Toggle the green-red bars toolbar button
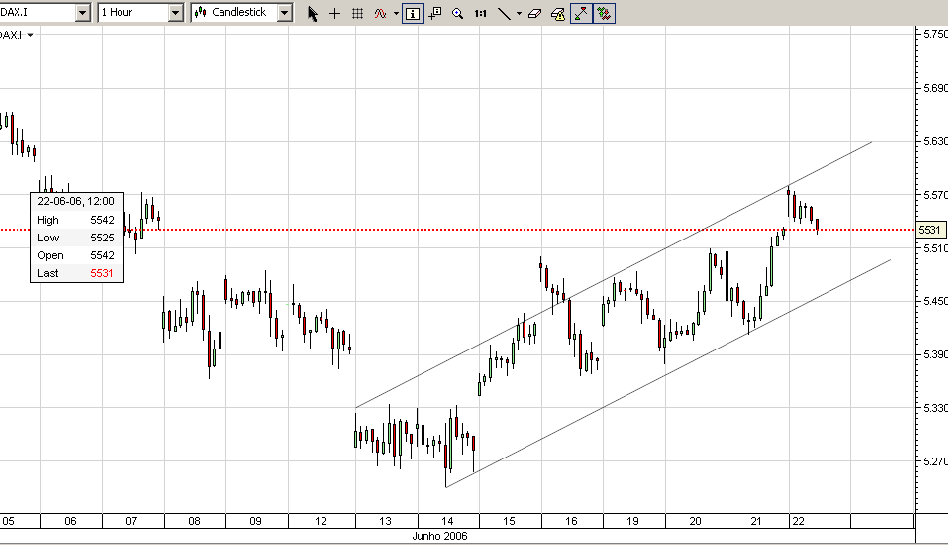 pos(604,13)
